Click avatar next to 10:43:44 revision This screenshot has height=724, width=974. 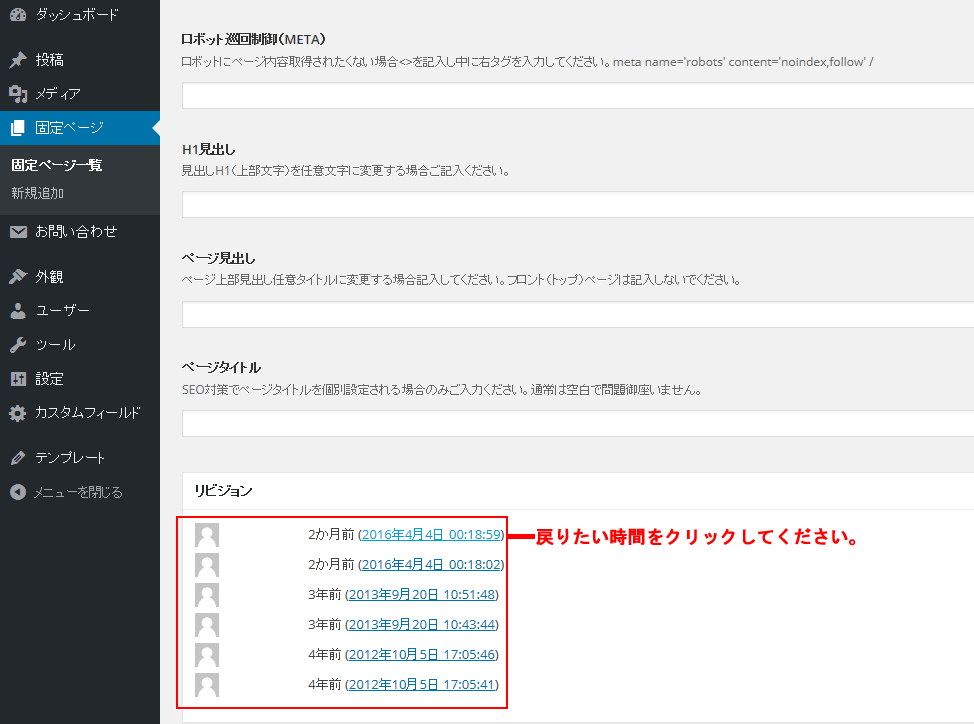pos(207,625)
